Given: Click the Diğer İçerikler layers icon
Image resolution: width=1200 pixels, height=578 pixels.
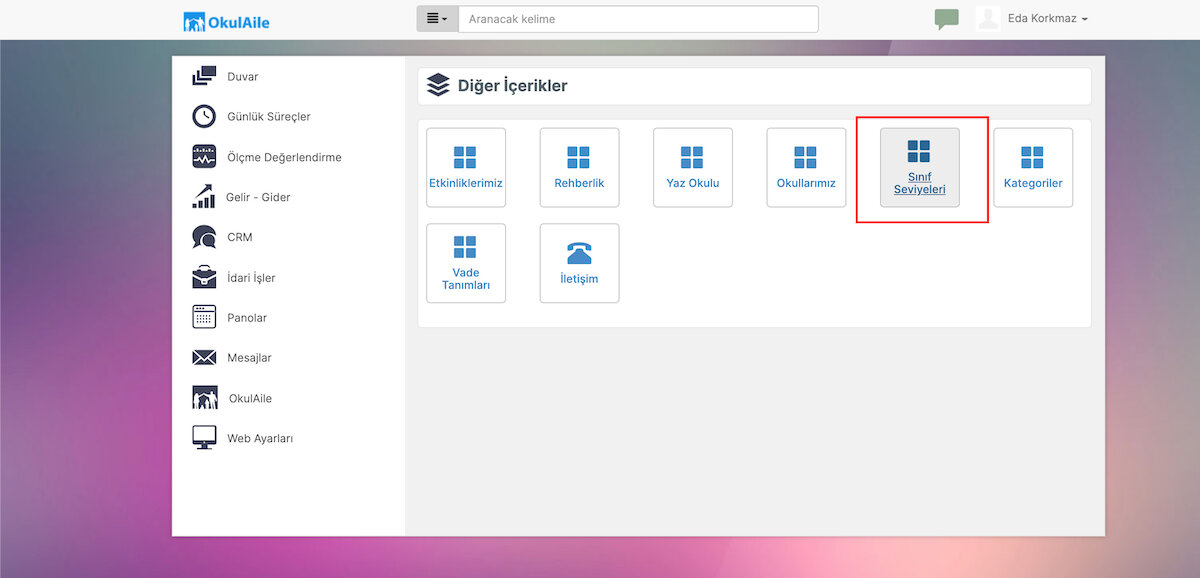Looking at the screenshot, I should 438,85.
